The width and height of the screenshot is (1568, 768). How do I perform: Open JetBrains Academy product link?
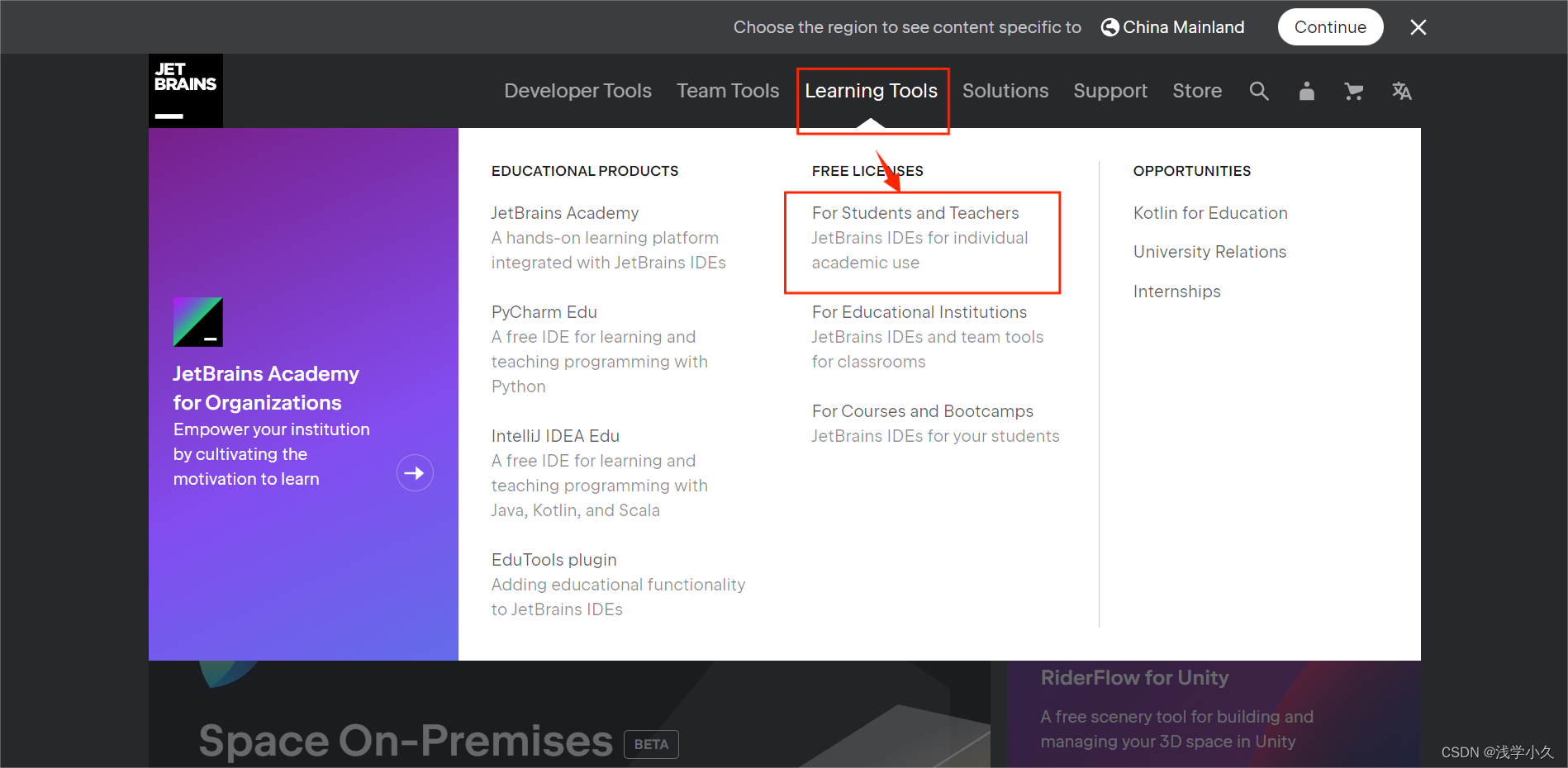(565, 213)
